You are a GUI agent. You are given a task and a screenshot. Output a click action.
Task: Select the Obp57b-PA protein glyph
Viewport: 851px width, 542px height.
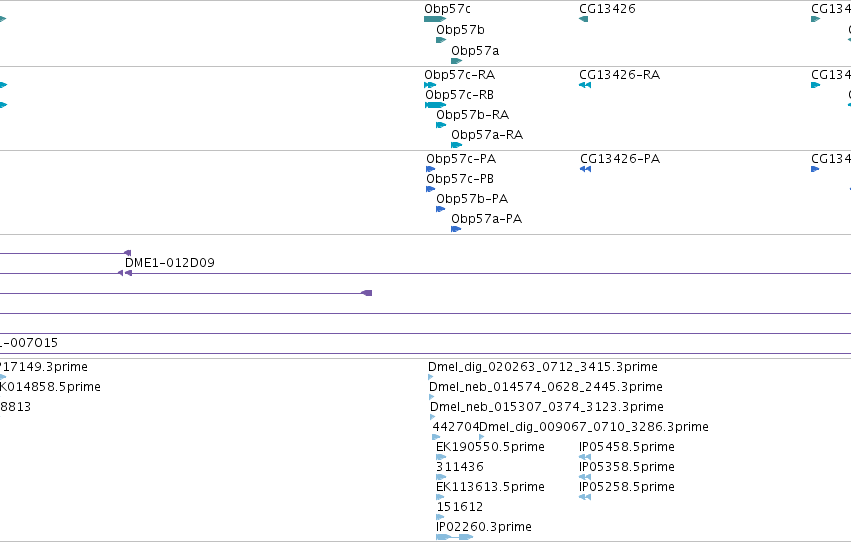click(x=441, y=209)
